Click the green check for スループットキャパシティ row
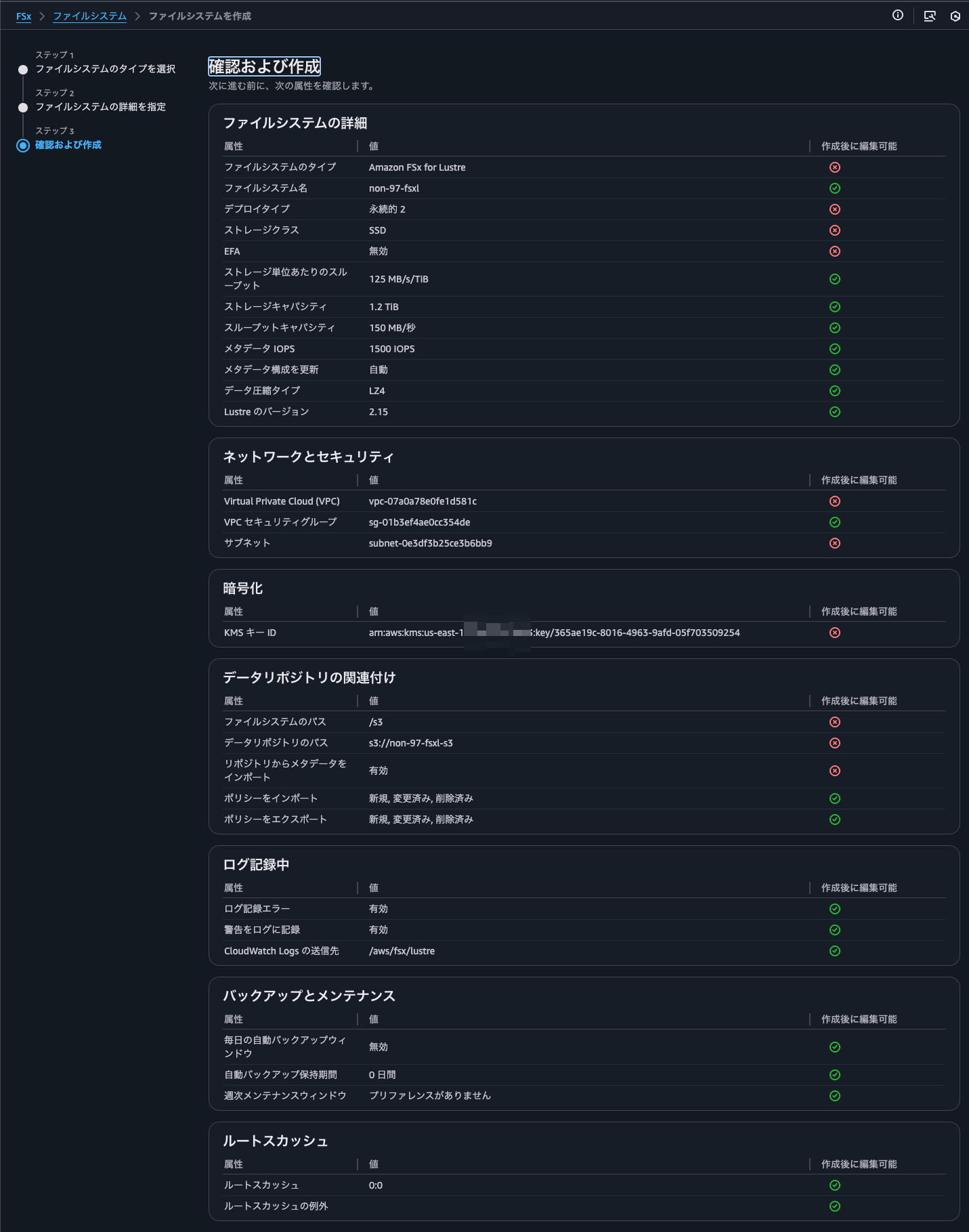Image resolution: width=969 pixels, height=1232 pixels. (x=835, y=328)
